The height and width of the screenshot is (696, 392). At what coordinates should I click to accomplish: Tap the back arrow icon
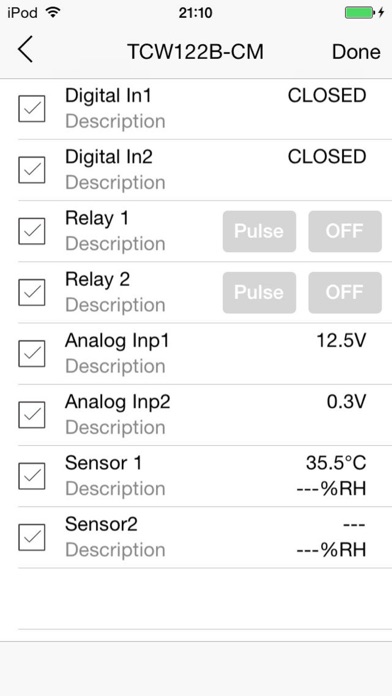(x=25, y=49)
